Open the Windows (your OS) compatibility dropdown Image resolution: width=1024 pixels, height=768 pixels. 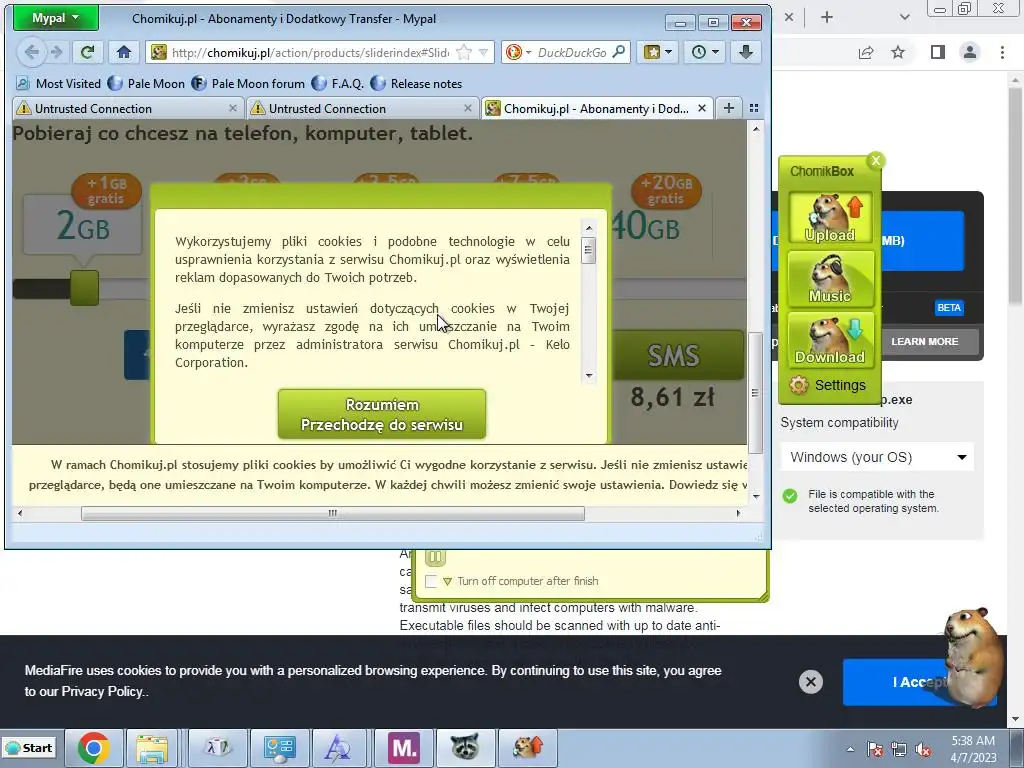(x=877, y=457)
